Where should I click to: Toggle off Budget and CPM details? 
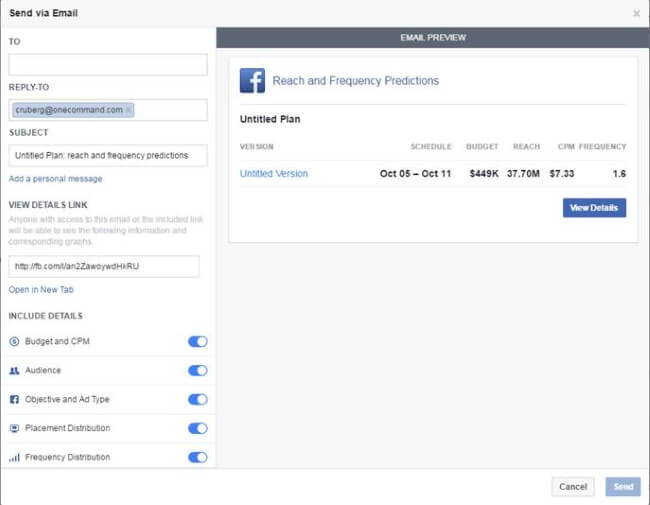tap(197, 342)
